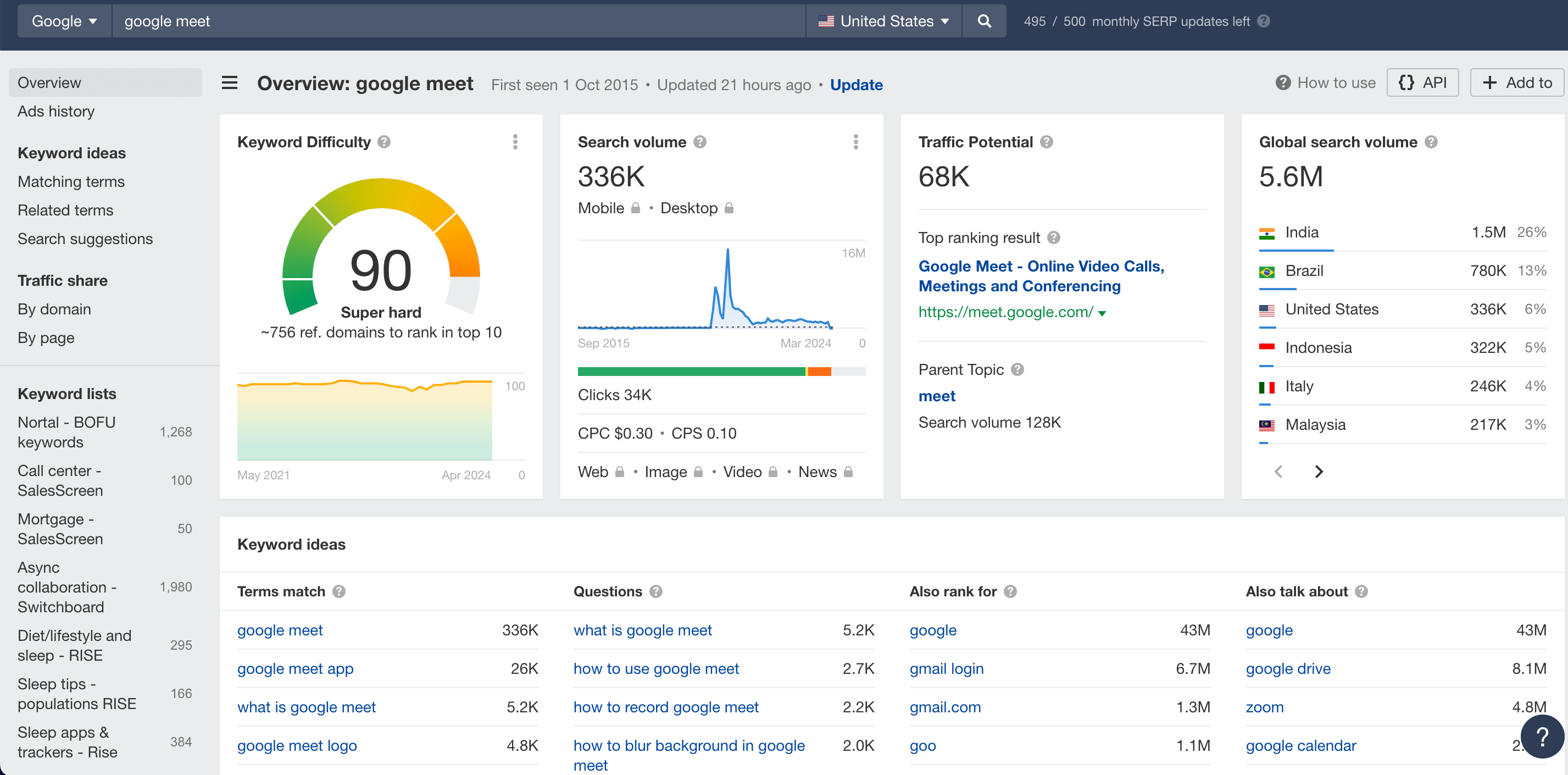This screenshot has height=775, width=1568.
Task: Open the meet parent topic link
Action: coord(937,396)
